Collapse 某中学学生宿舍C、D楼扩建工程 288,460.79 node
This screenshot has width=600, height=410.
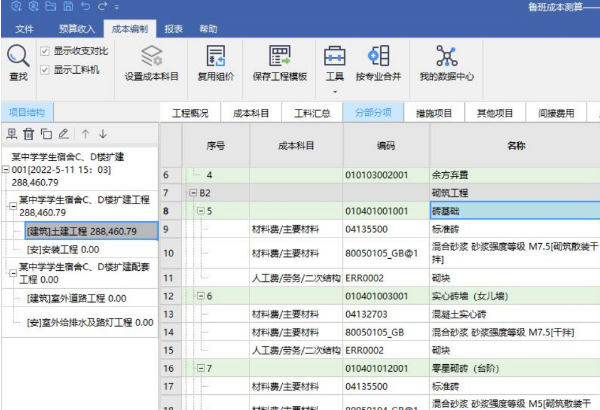pos(13,206)
